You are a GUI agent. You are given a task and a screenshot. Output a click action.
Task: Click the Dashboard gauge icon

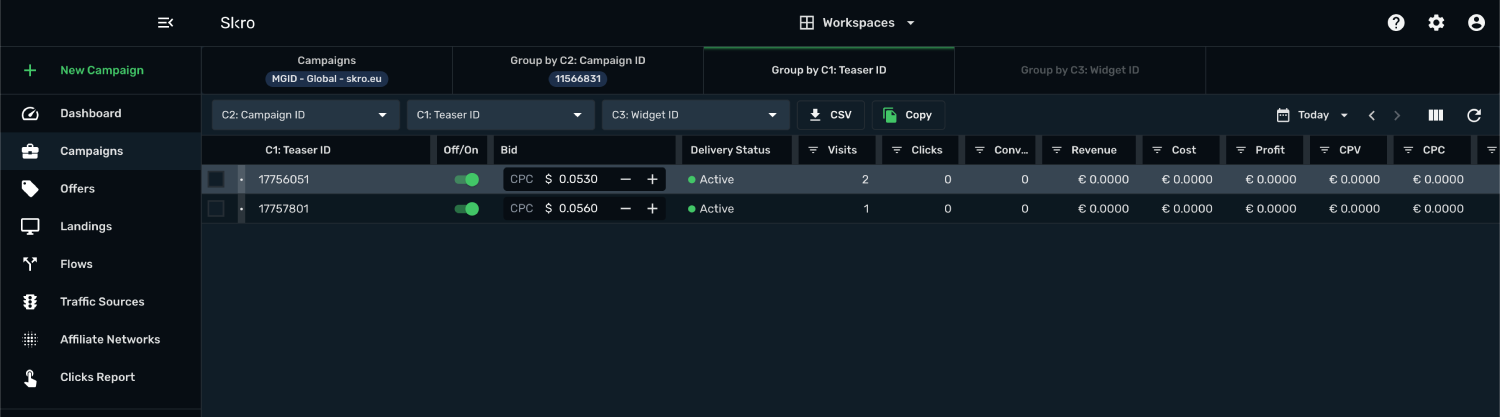click(x=30, y=113)
